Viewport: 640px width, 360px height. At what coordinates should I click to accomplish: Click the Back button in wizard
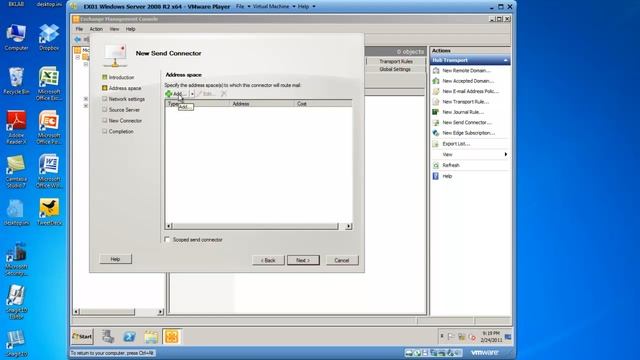pos(268,260)
